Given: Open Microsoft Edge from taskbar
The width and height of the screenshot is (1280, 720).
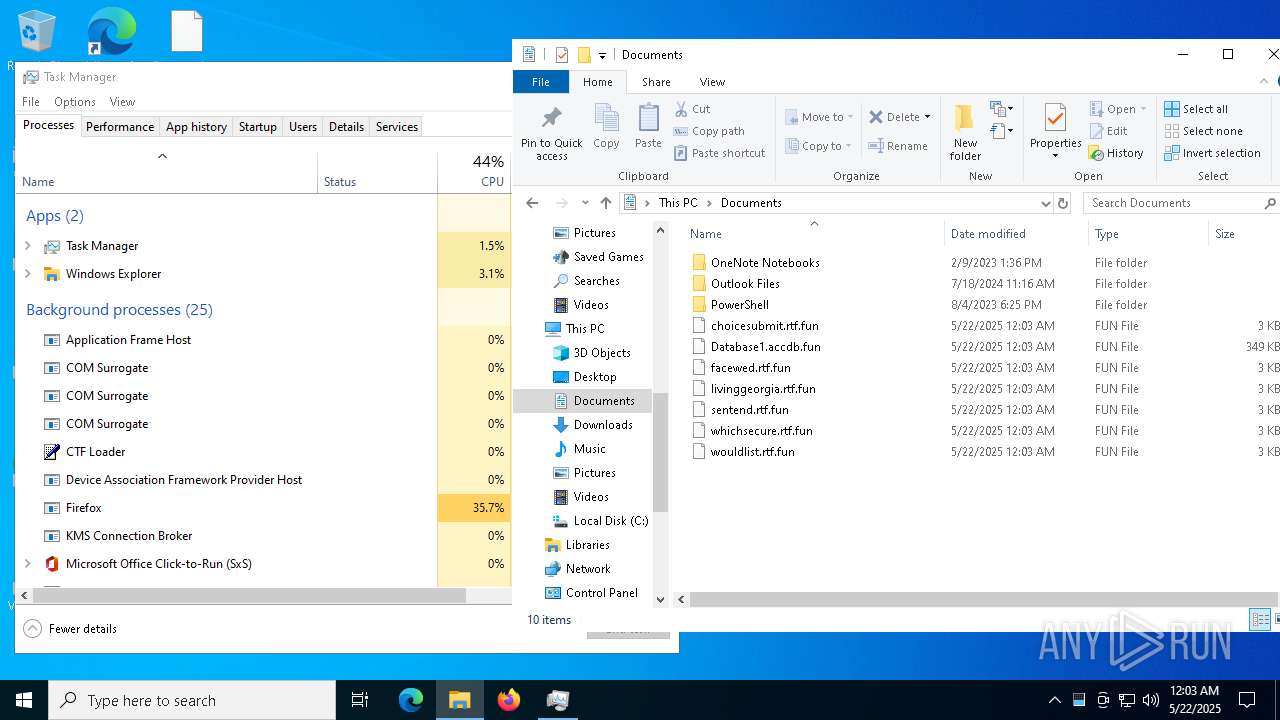Looking at the screenshot, I should (411, 700).
